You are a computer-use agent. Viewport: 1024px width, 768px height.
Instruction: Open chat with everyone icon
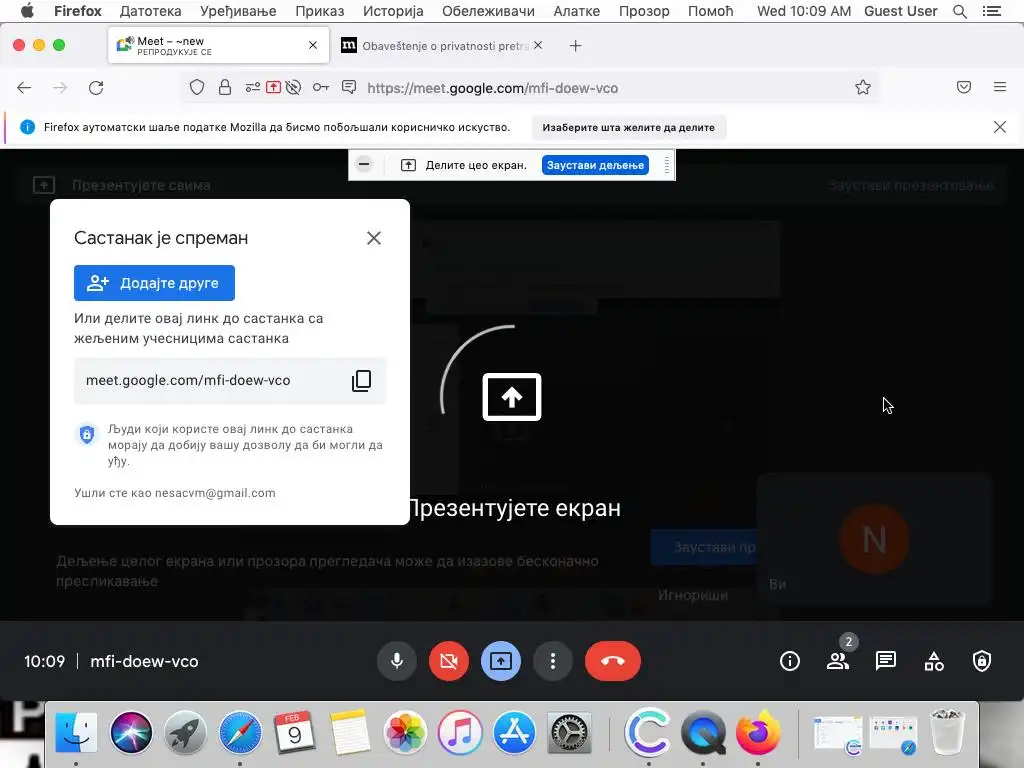point(886,661)
